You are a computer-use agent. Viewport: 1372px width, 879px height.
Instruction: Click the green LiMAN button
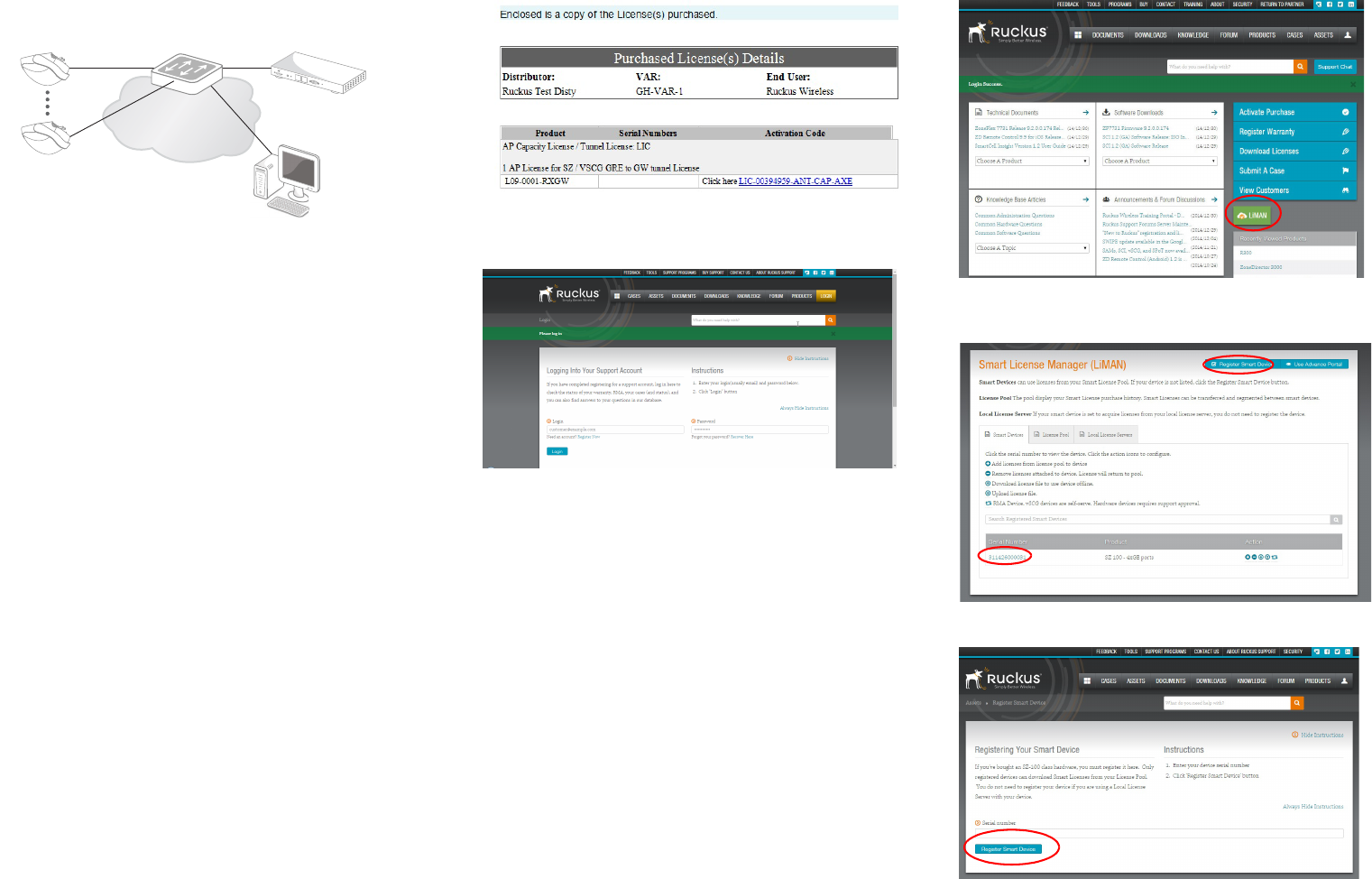click(1252, 215)
